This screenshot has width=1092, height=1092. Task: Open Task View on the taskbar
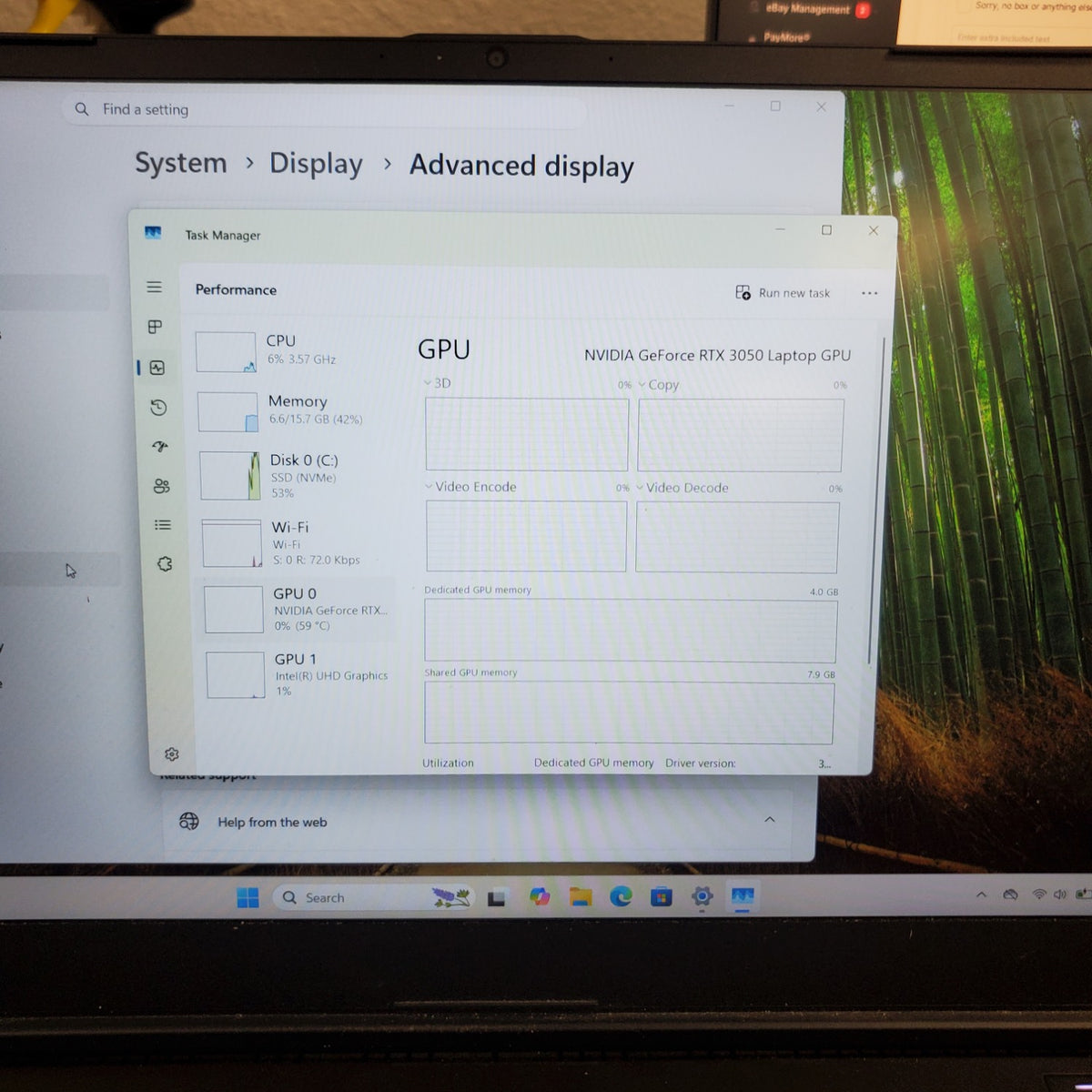click(496, 898)
